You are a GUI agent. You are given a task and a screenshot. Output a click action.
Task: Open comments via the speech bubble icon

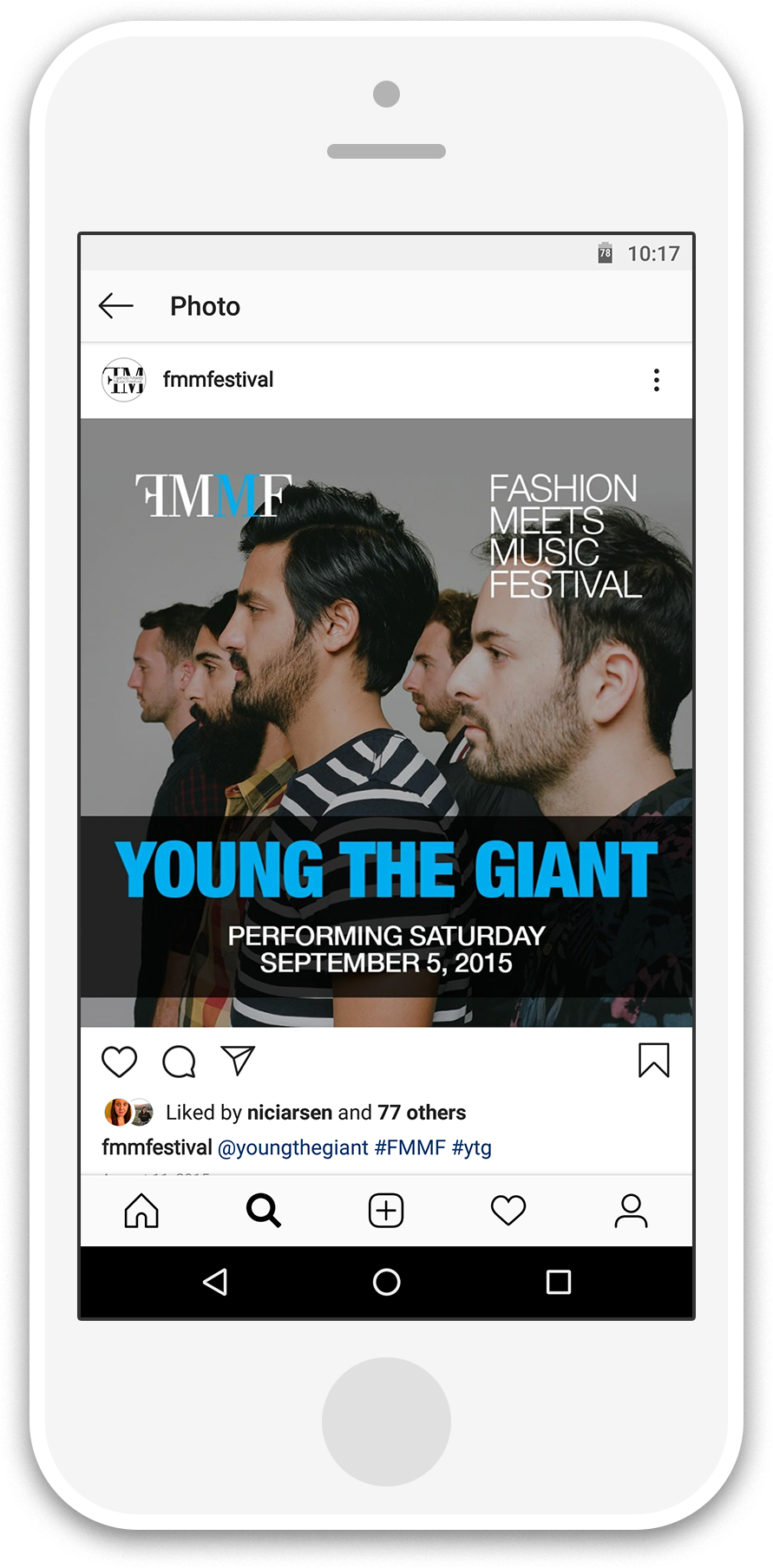click(180, 1062)
